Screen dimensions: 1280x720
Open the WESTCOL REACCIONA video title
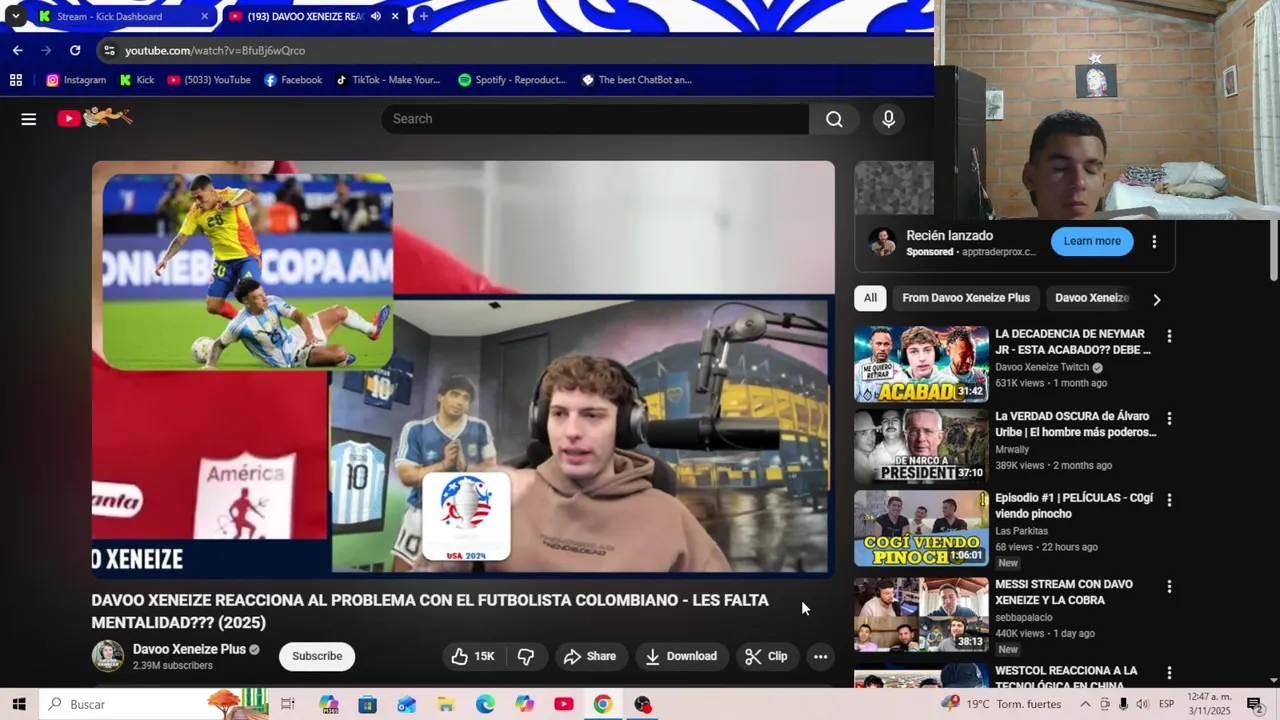pos(1067,678)
